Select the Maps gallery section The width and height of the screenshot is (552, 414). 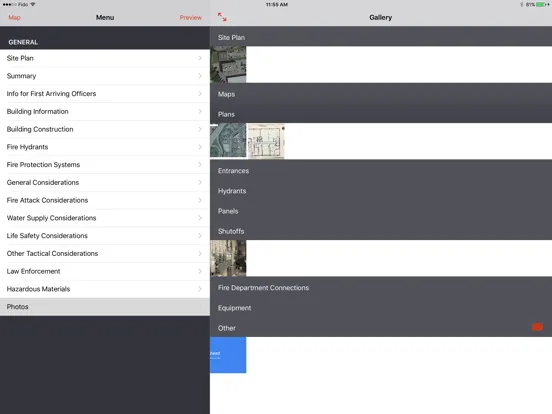[x=381, y=94]
